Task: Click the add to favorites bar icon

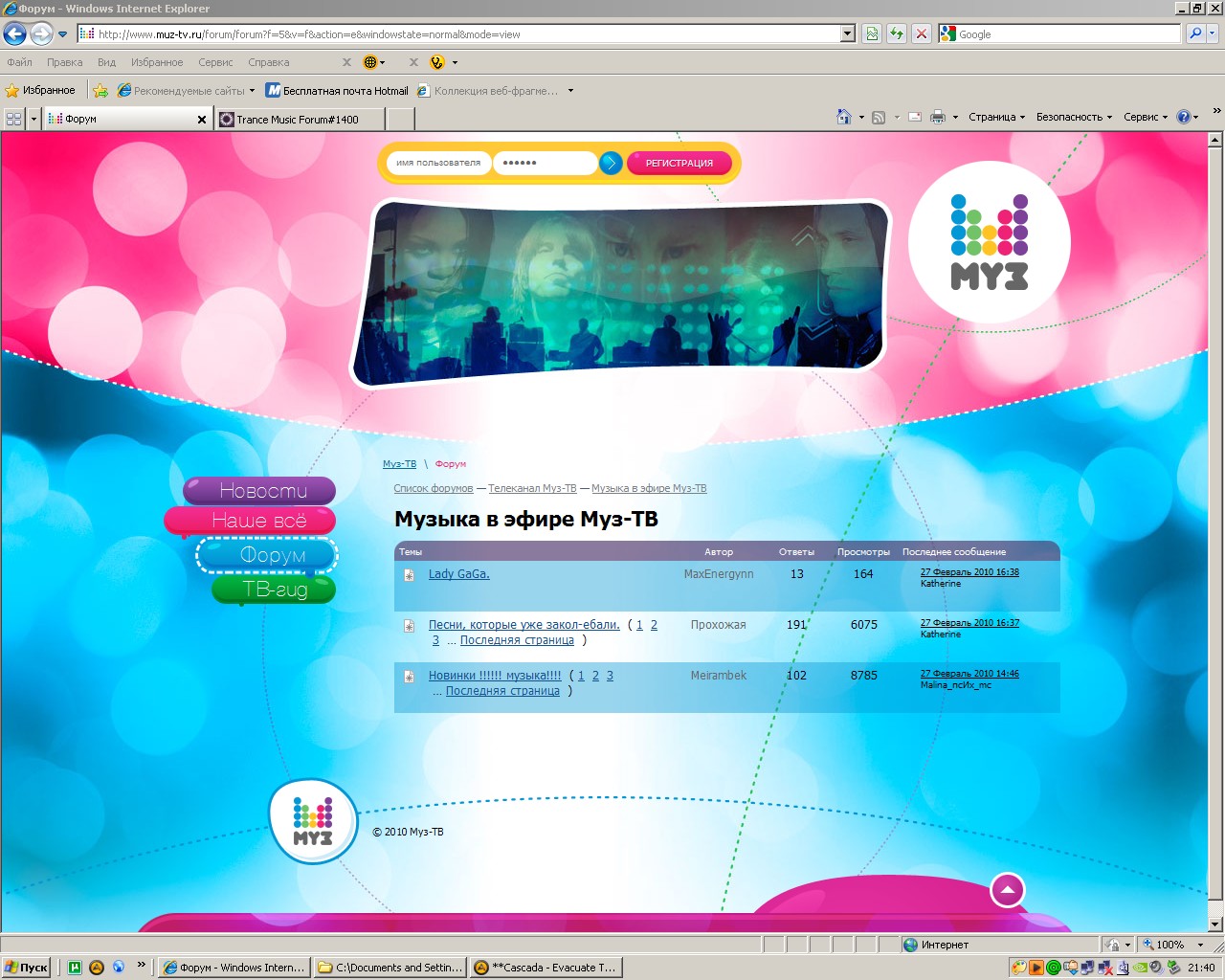Action: pyautogui.click(x=100, y=91)
